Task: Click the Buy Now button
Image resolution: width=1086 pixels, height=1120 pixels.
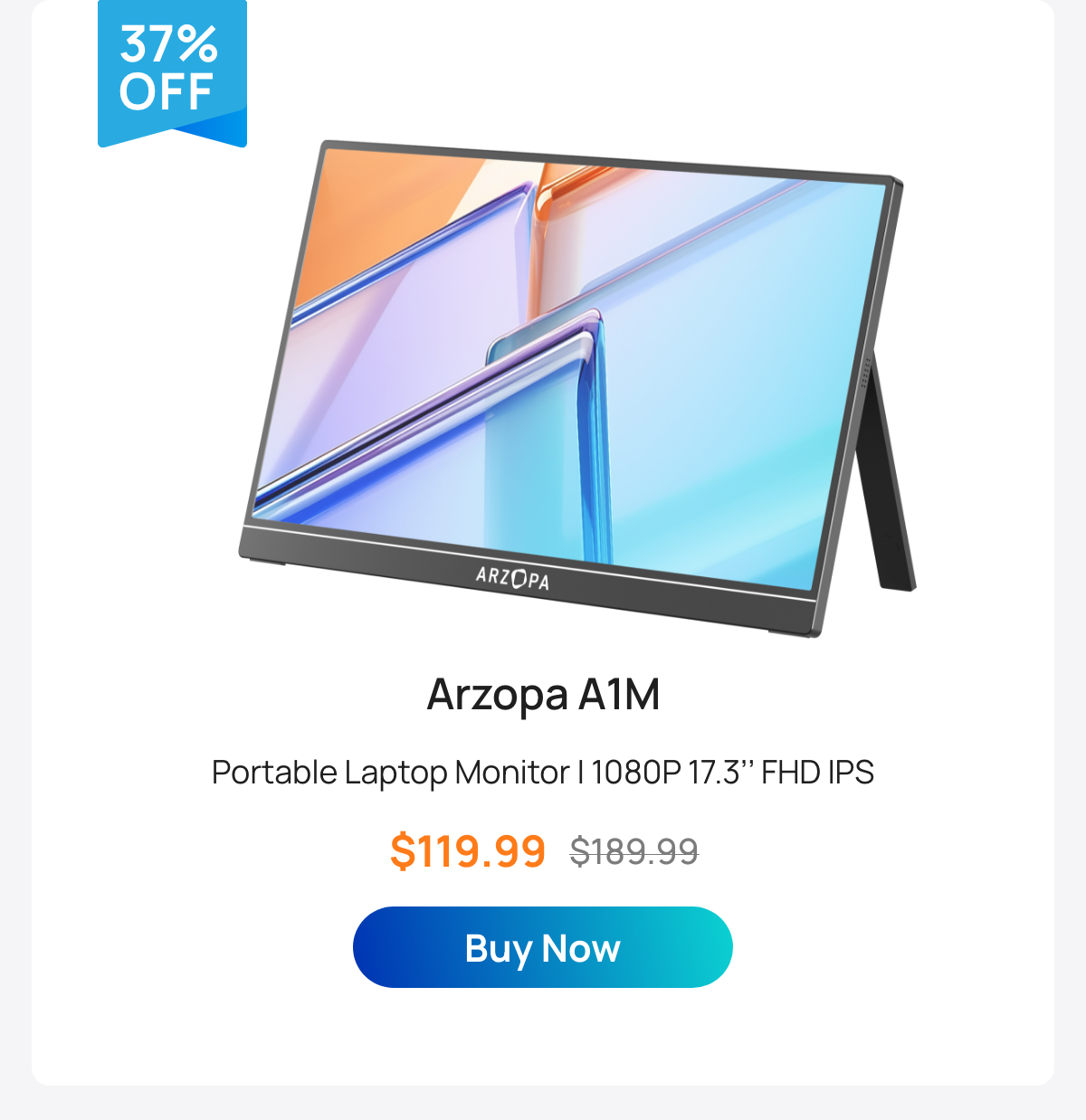Action: click(x=542, y=947)
